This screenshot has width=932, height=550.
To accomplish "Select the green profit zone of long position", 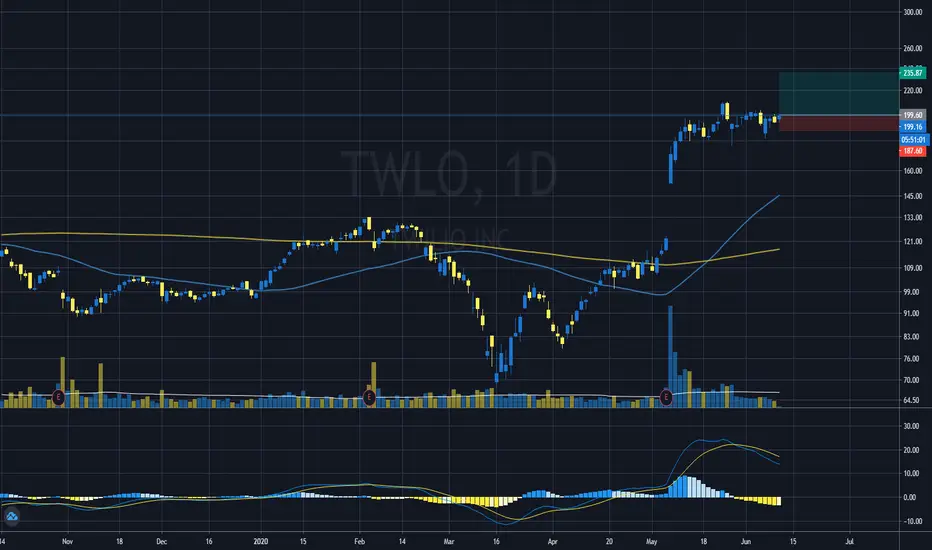I will tap(839, 93).
